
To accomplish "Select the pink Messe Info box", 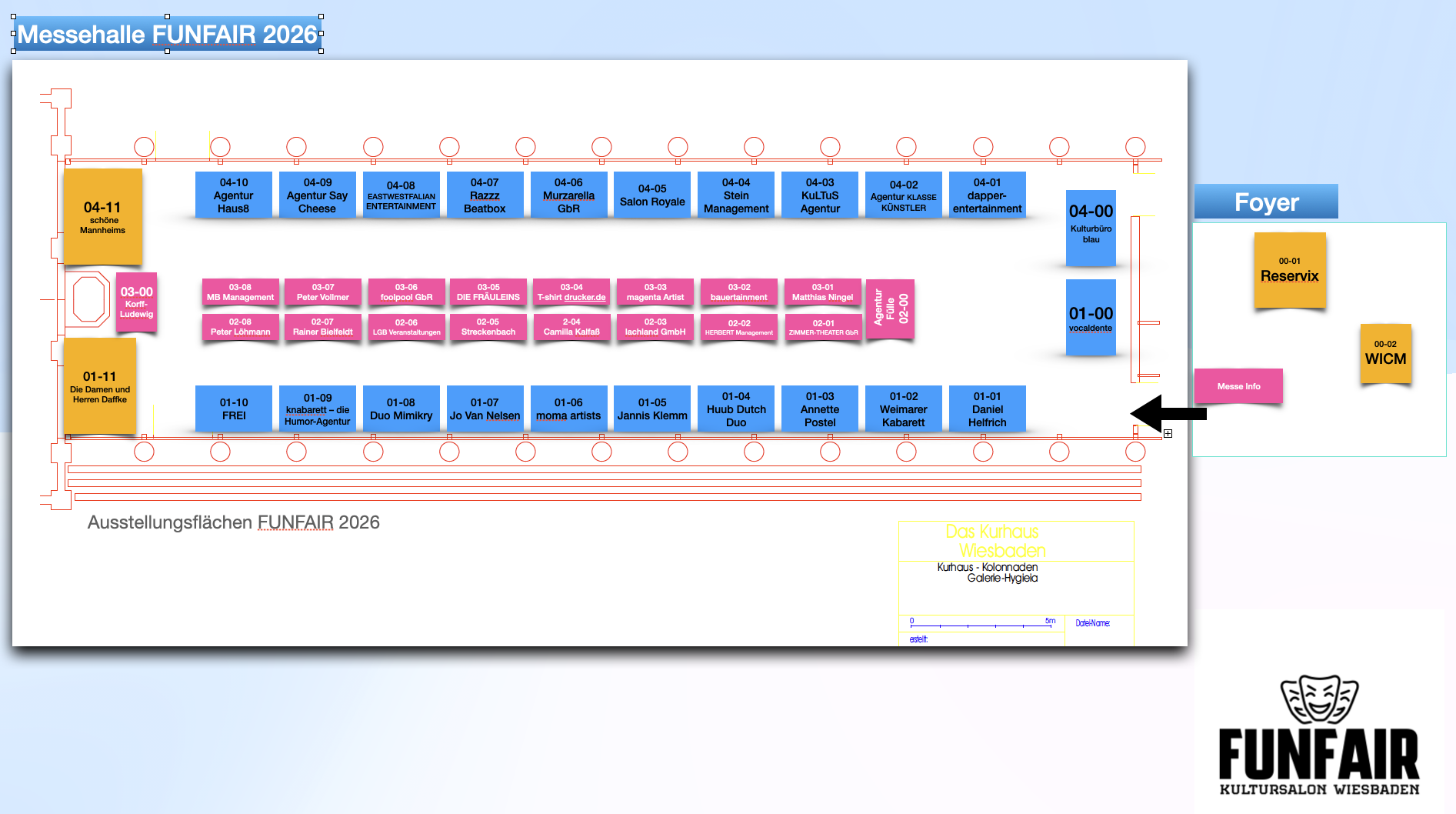I will click(1238, 386).
